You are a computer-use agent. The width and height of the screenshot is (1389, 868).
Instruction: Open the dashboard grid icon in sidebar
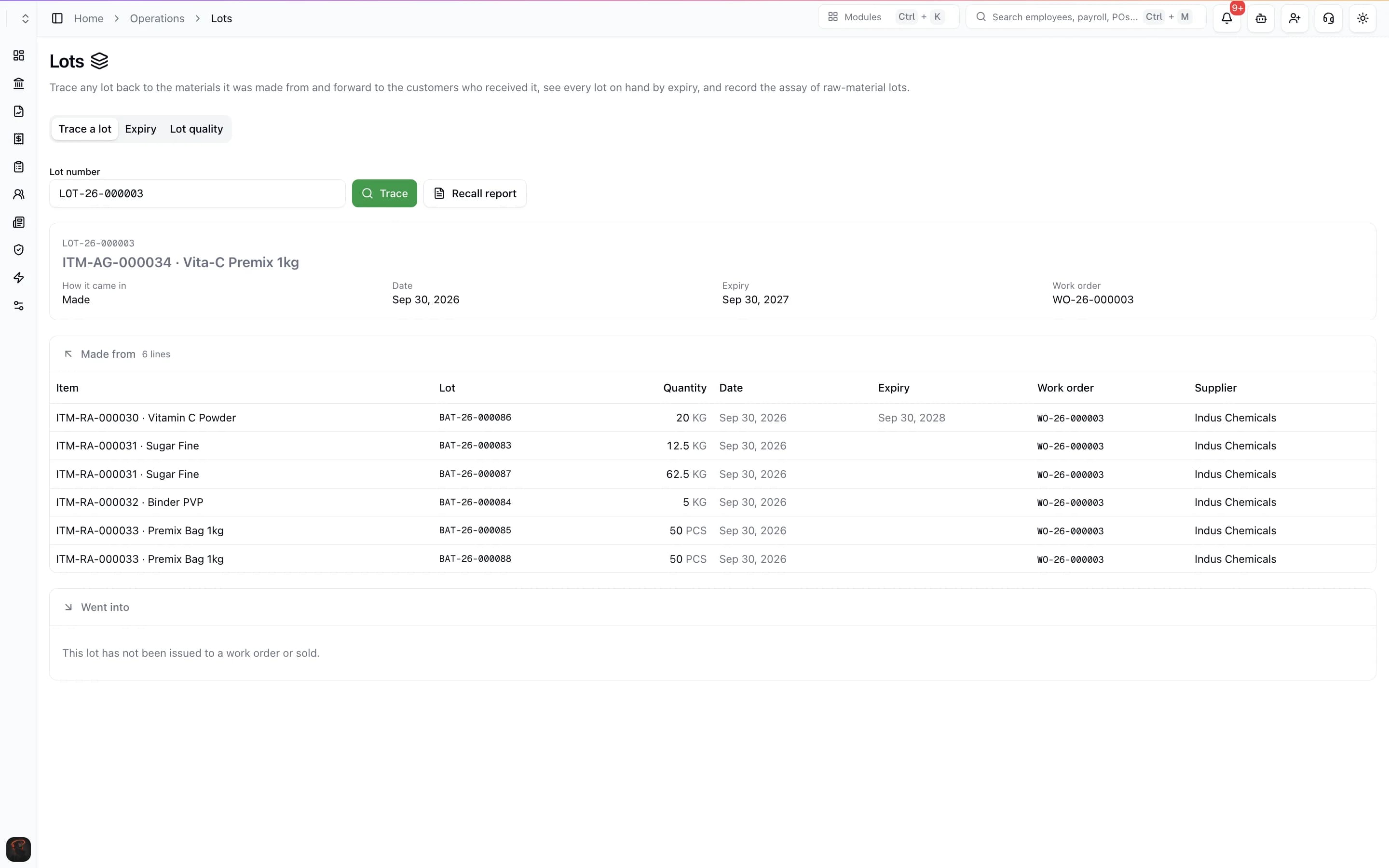point(18,55)
